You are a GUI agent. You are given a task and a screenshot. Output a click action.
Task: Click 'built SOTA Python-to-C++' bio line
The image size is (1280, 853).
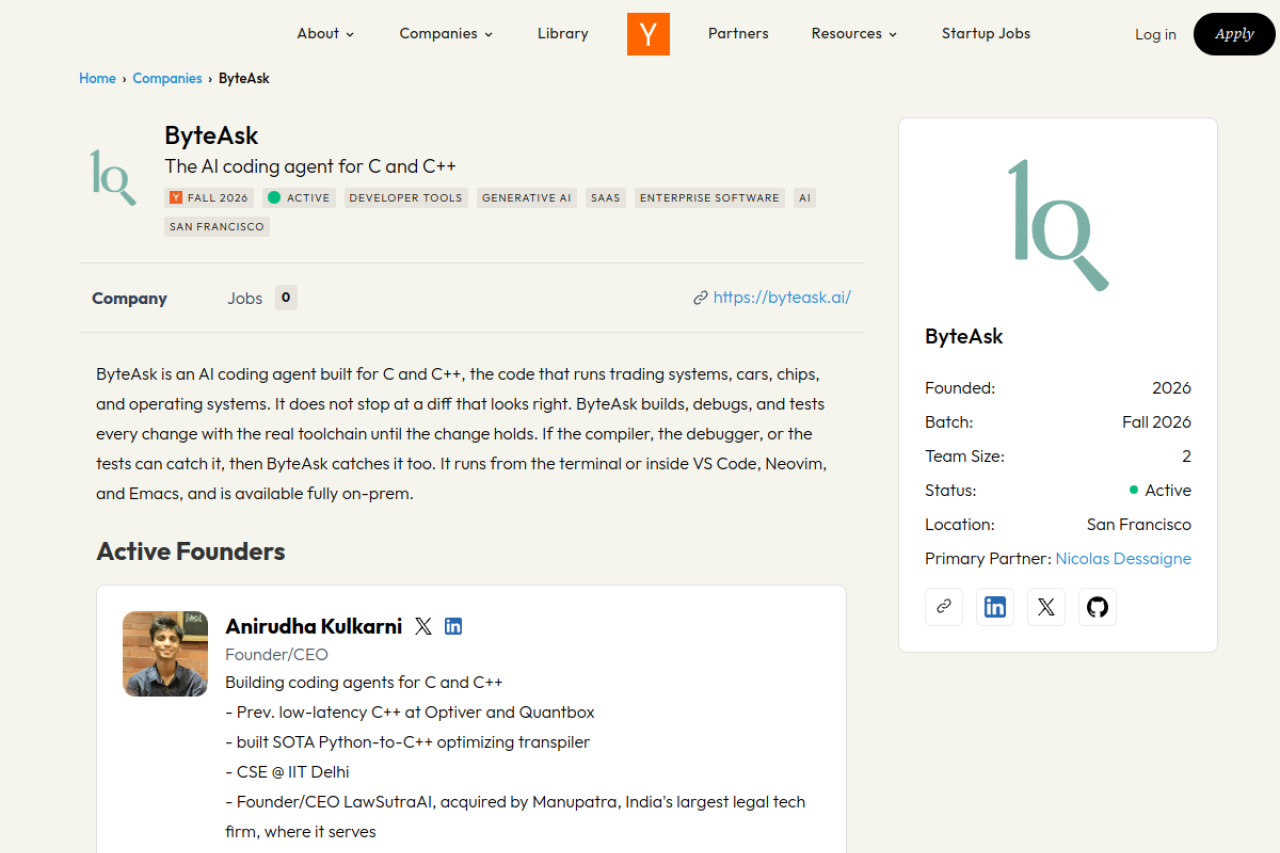pos(408,742)
